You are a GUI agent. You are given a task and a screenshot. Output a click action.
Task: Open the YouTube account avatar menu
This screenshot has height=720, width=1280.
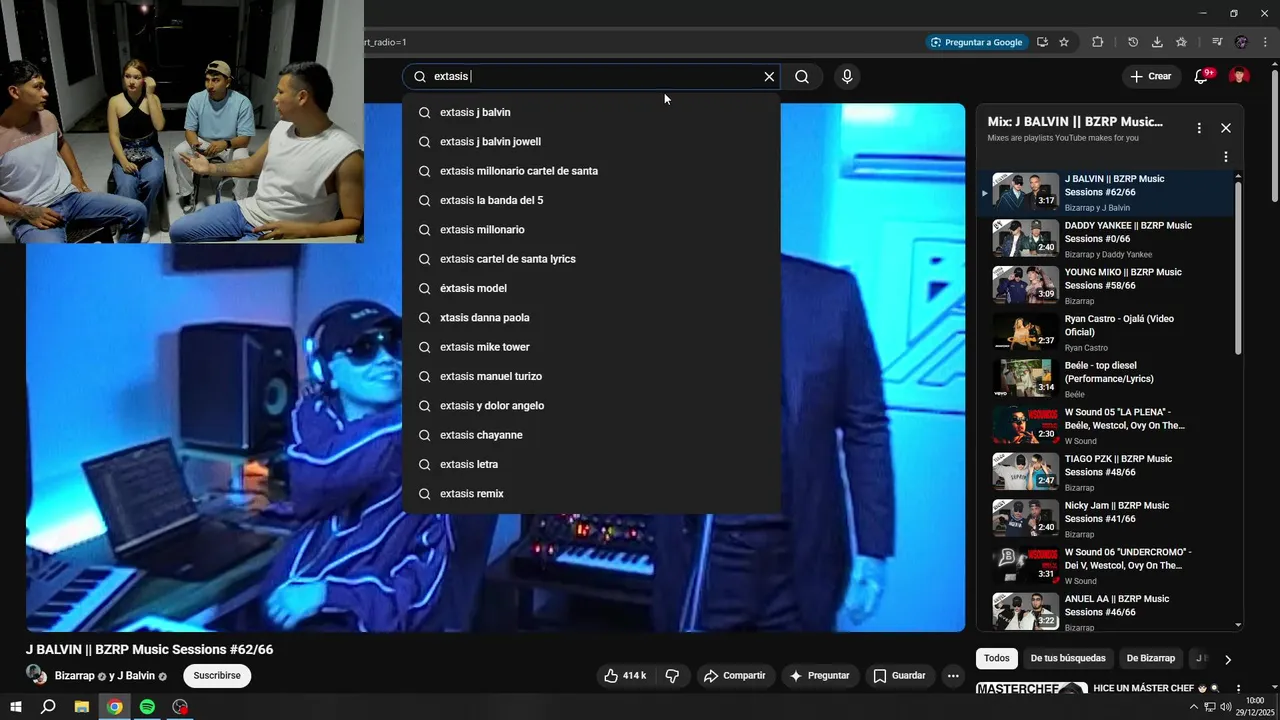point(1239,77)
